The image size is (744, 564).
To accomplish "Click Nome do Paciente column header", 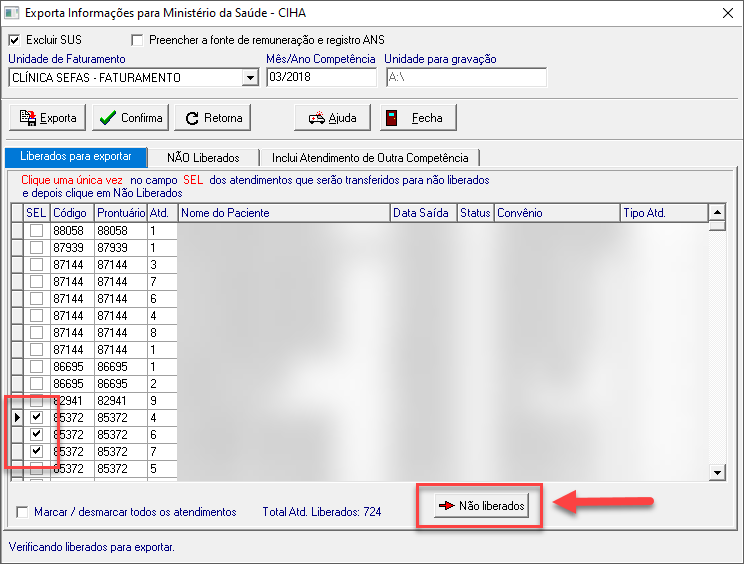I will 284,213.
